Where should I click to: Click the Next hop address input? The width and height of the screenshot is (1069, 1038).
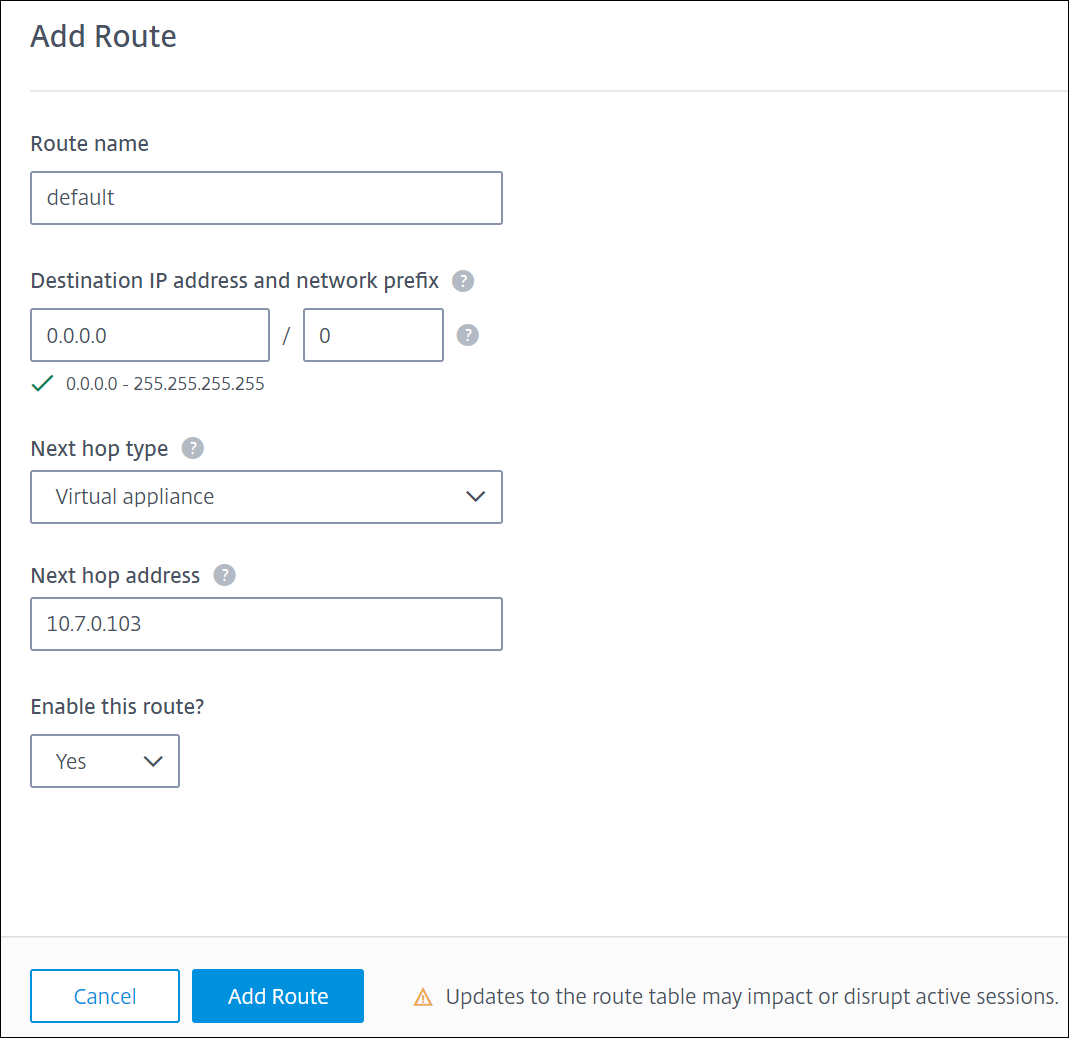coord(266,624)
